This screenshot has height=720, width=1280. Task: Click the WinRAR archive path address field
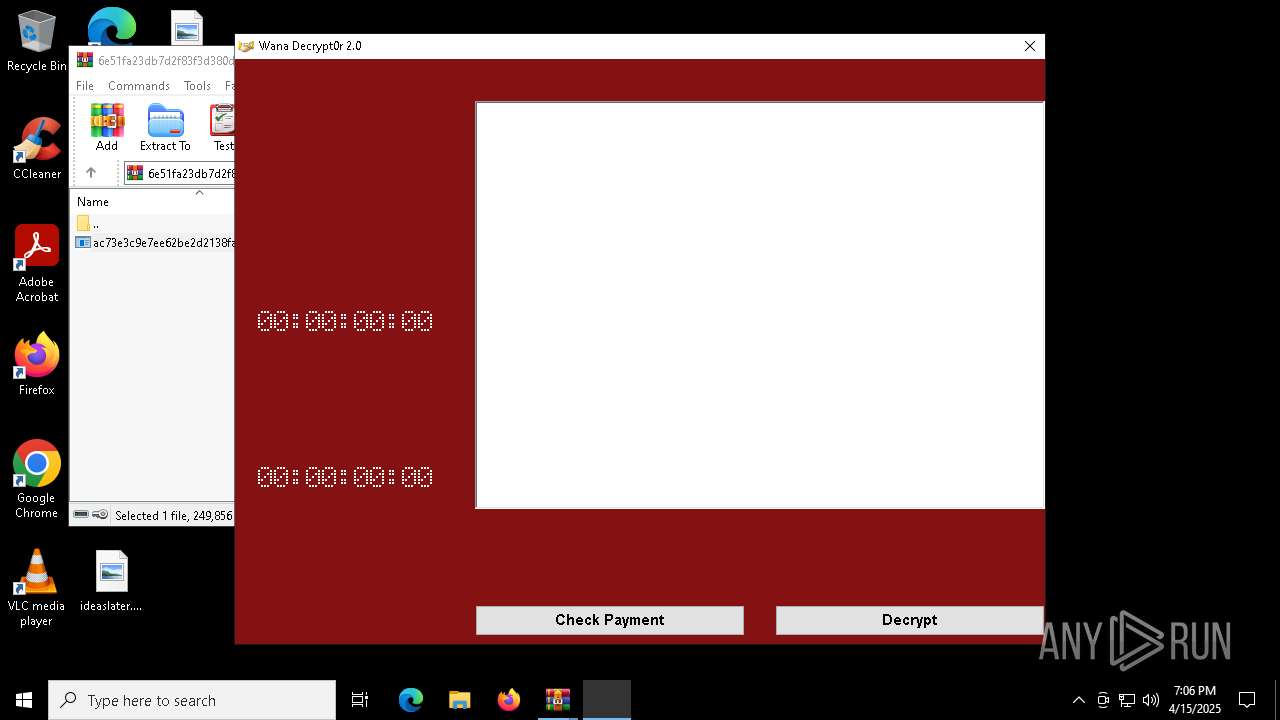coord(179,173)
